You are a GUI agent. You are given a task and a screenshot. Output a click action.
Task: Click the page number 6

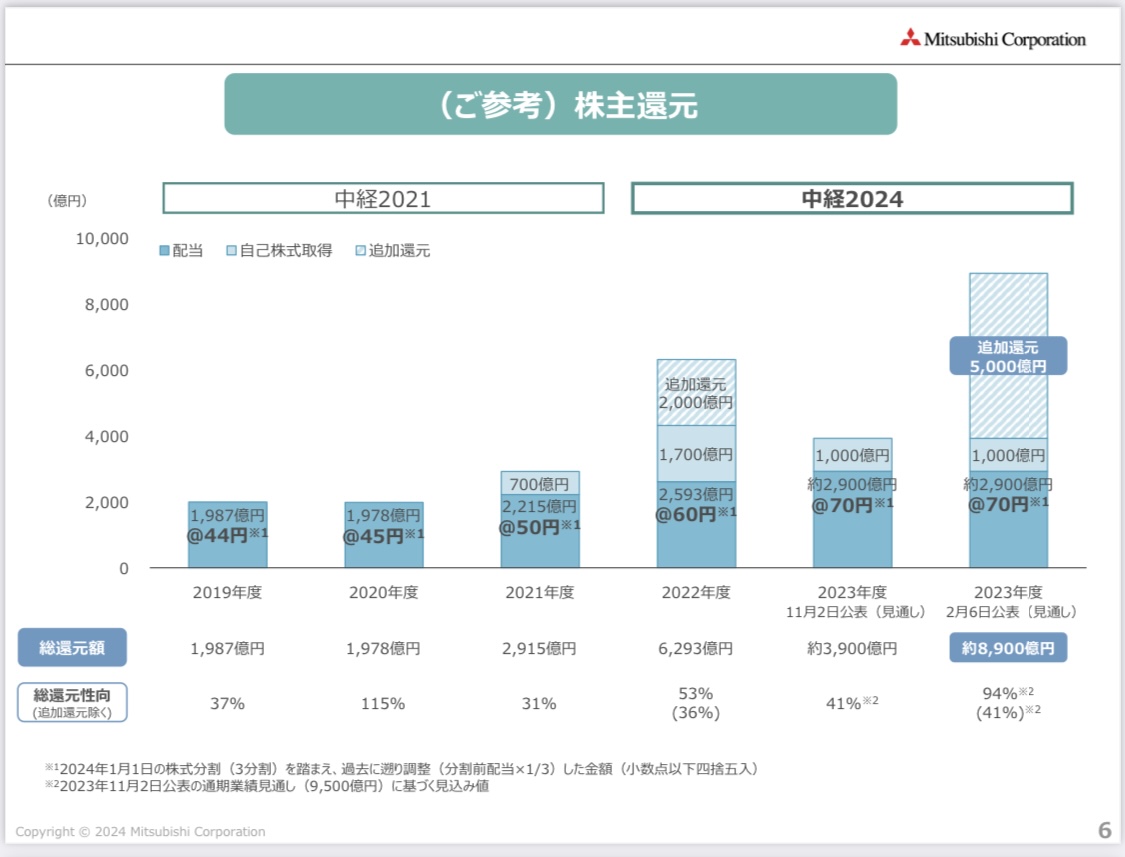click(x=1105, y=829)
